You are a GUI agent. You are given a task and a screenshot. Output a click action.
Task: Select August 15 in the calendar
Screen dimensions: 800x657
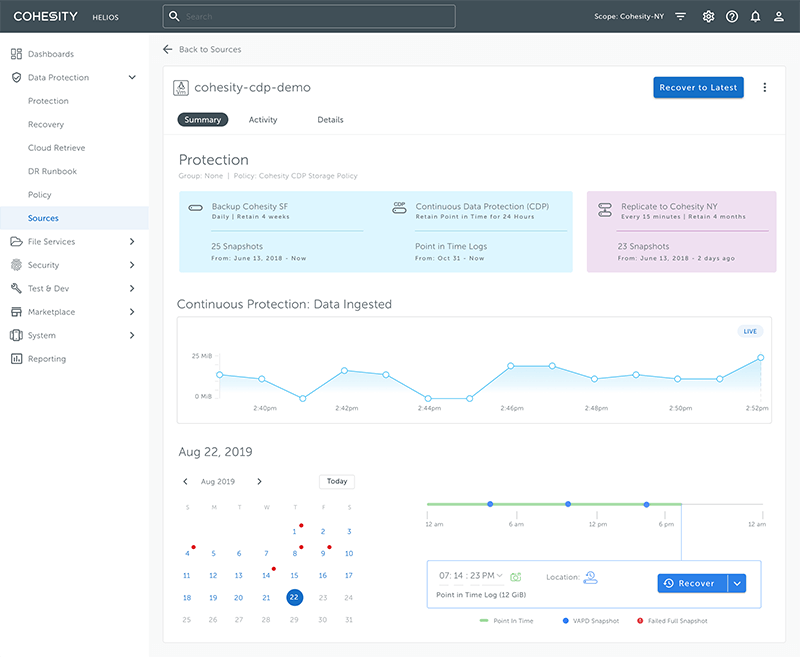tap(294, 576)
